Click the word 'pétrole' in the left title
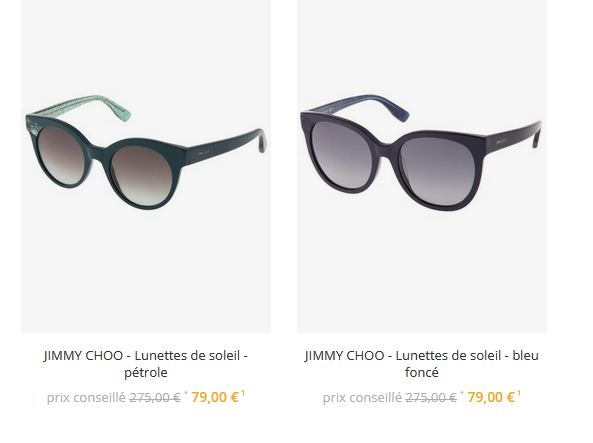The image size is (593, 443). 146,373
